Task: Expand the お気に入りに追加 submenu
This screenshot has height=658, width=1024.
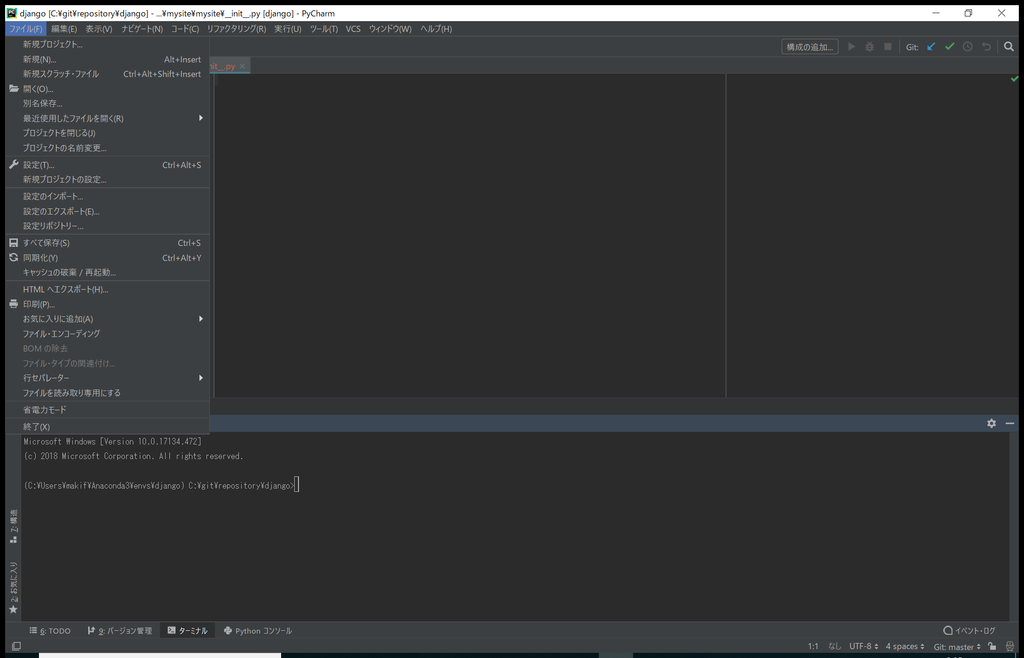Action: pyautogui.click(x=107, y=319)
